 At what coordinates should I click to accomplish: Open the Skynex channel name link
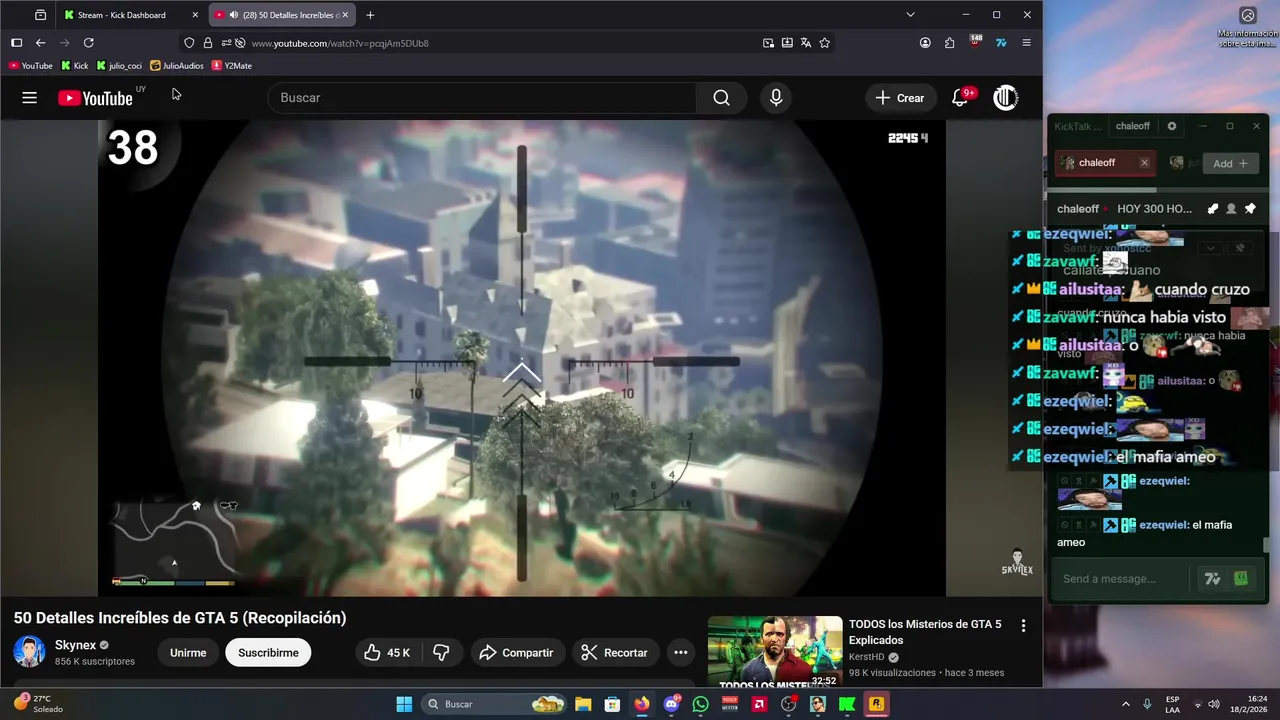point(75,645)
